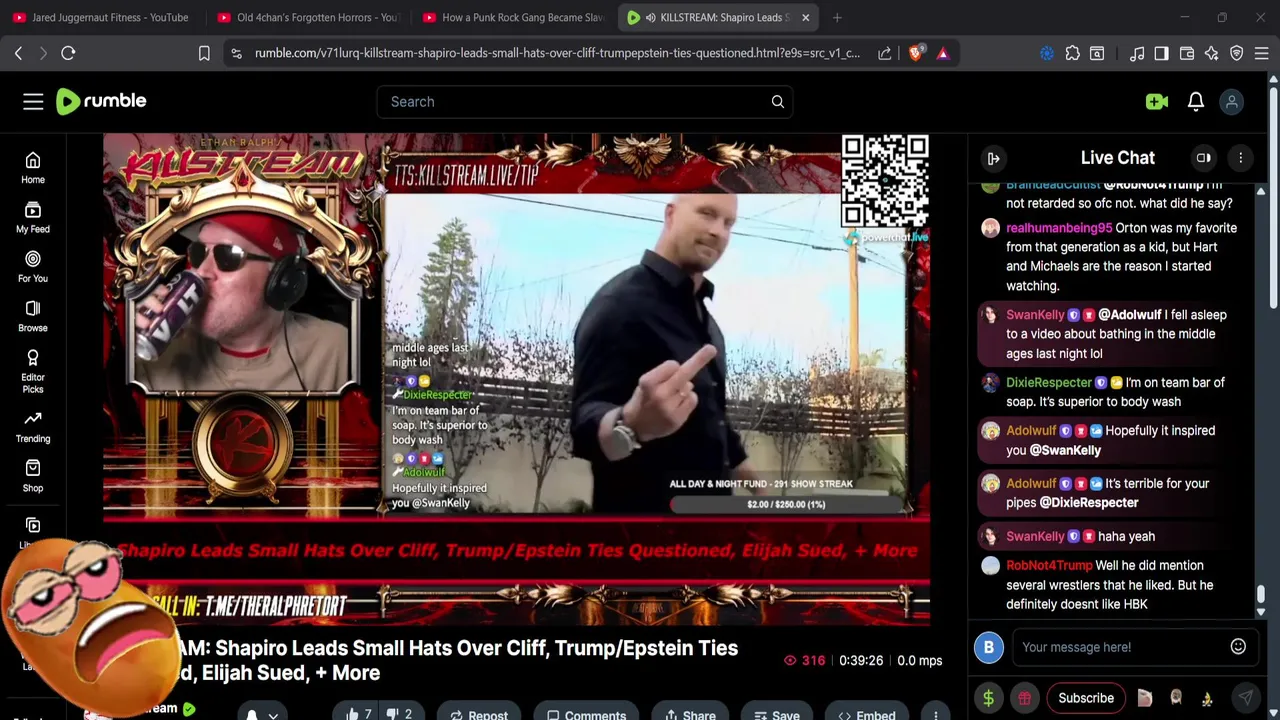
Task: Open the user profile avatar menu
Action: tap(1232, 101)
